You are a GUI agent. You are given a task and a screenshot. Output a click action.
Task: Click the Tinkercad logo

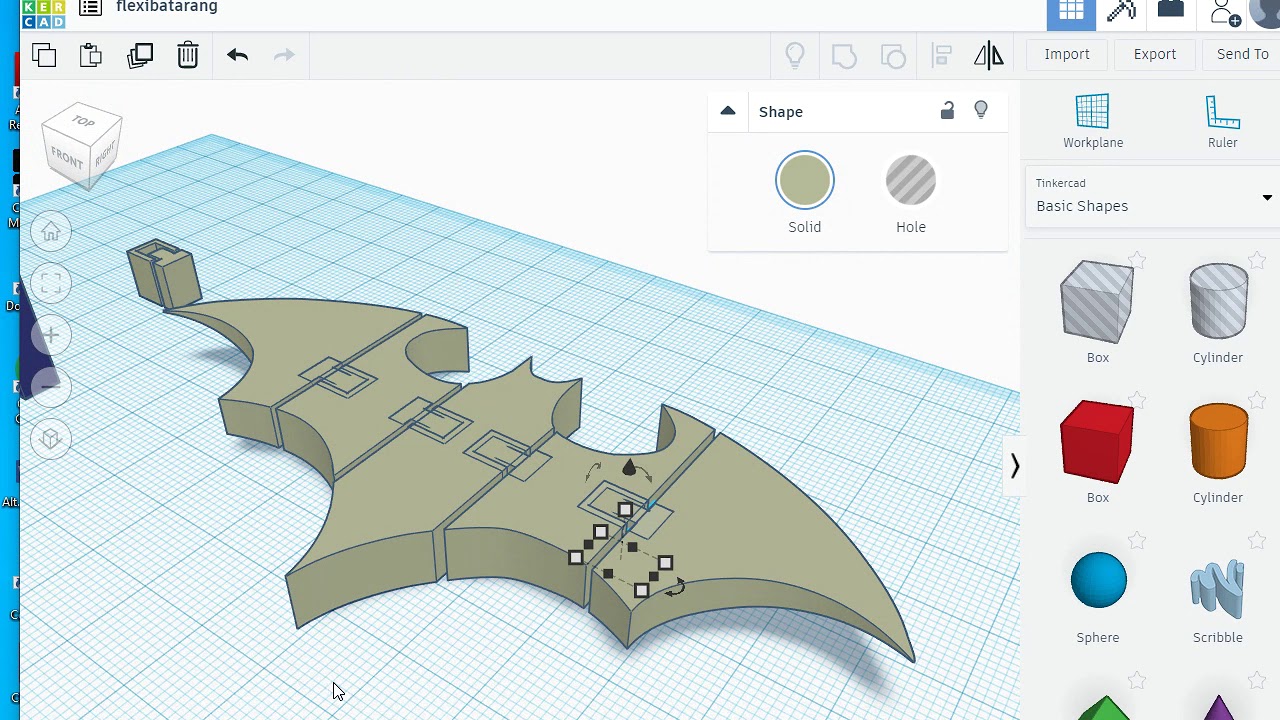pyautogui.click(x=43, y=12)
